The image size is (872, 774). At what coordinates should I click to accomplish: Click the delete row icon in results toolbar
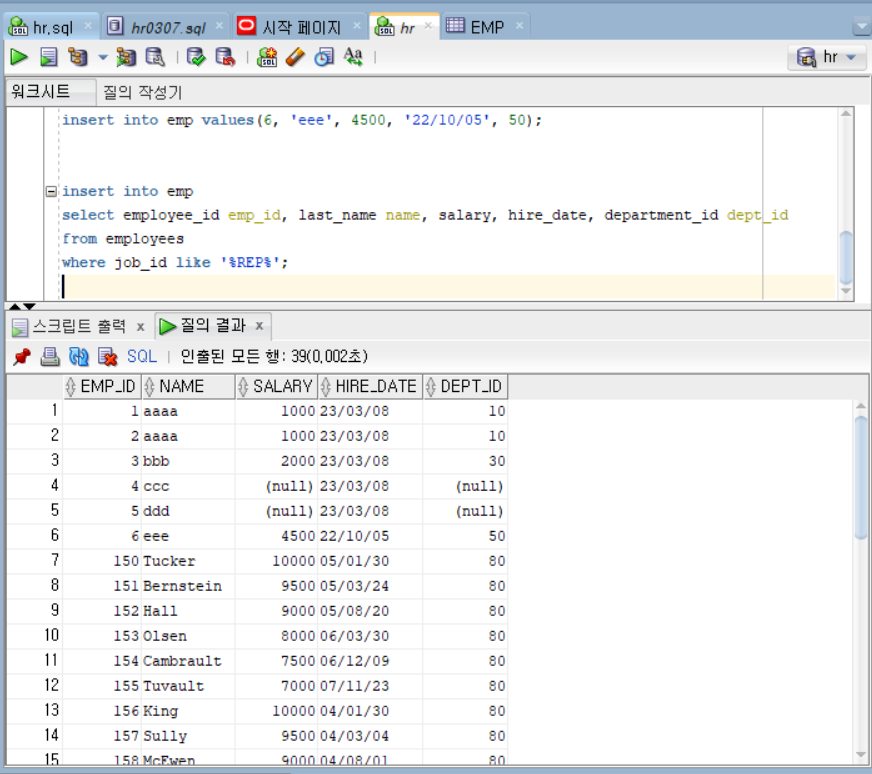coord(107,356)
